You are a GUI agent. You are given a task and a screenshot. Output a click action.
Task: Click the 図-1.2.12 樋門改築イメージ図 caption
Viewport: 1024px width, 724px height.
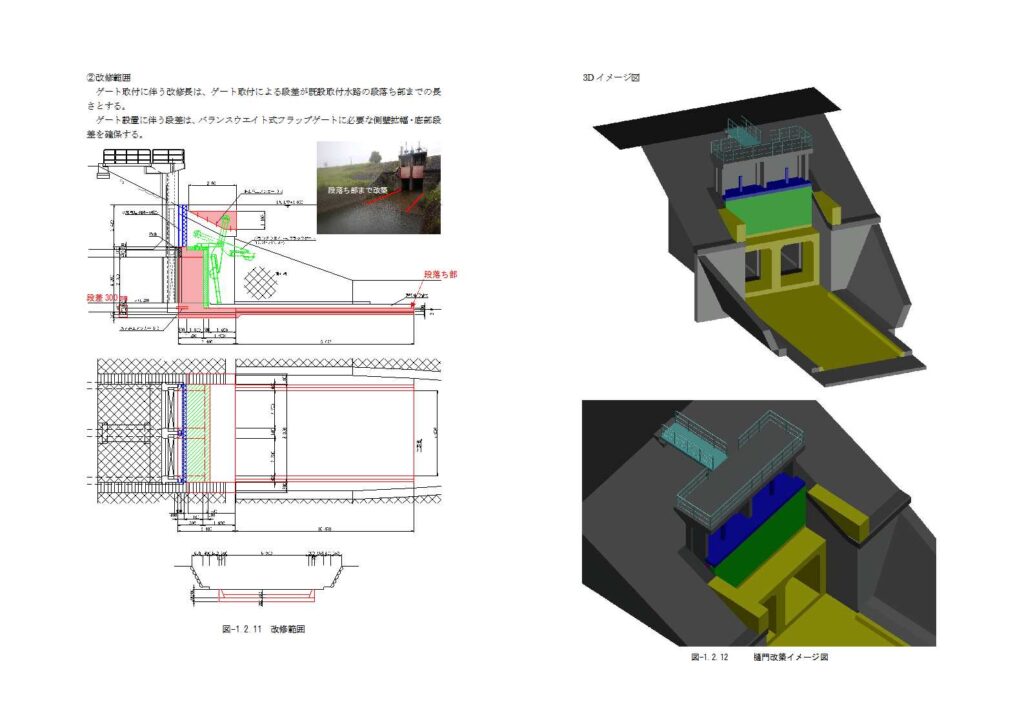pos(760,657)
